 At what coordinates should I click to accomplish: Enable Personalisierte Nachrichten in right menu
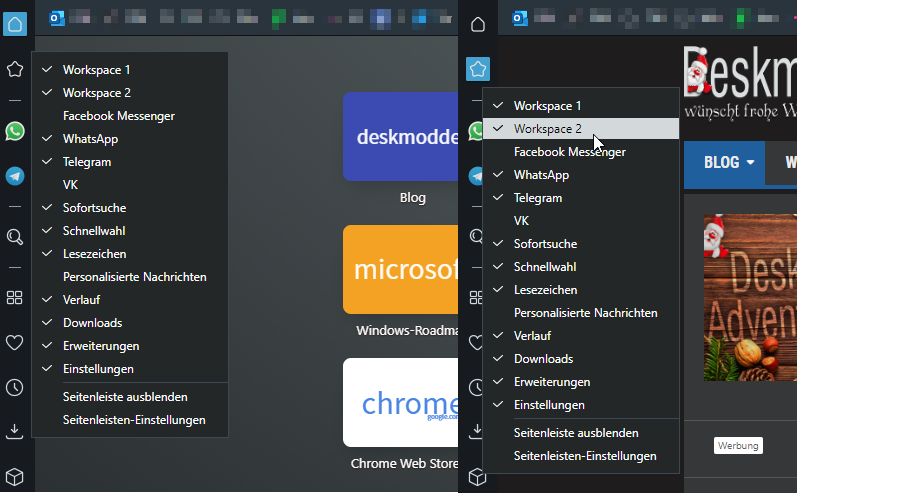tap(581, 313)
